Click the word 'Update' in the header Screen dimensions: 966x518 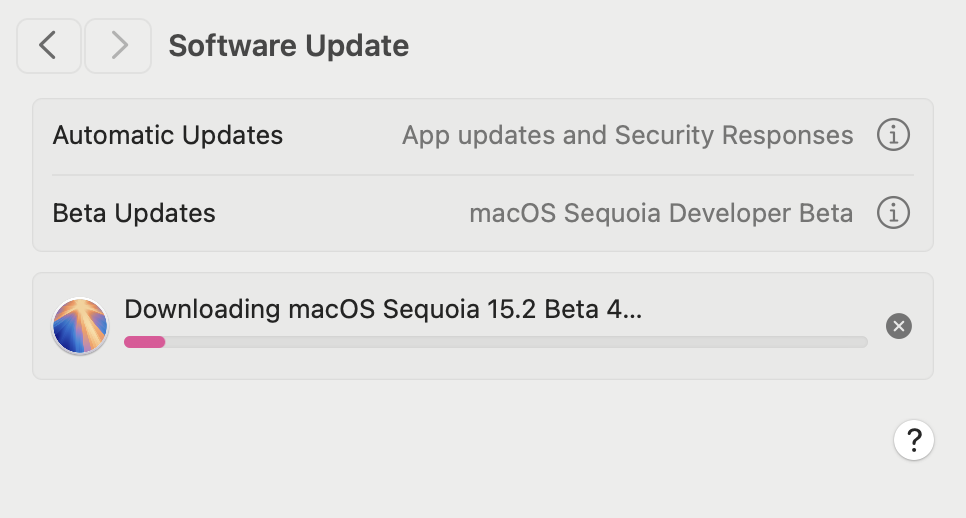(357, 46)
